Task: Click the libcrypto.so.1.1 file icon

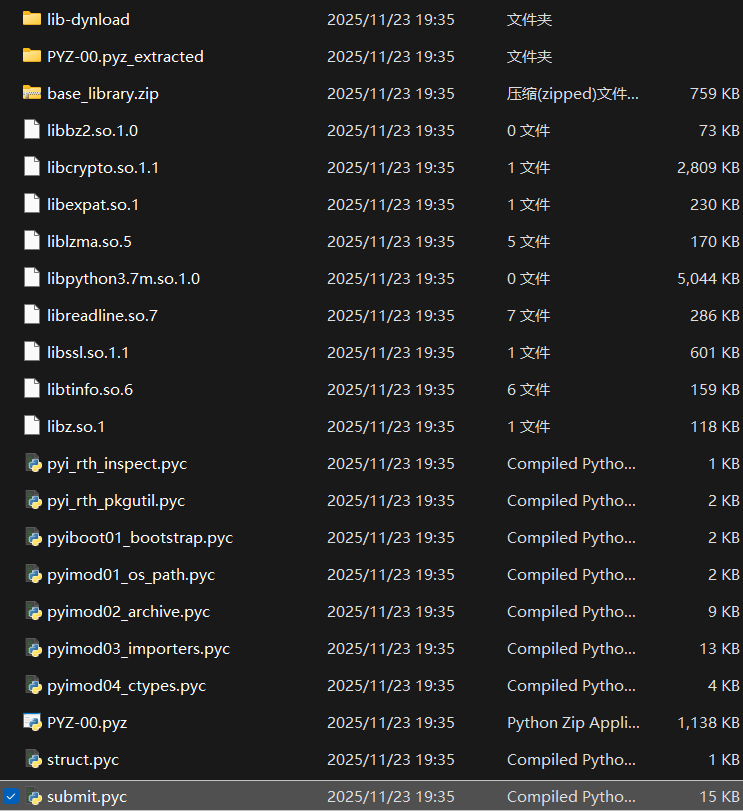Action: click(x=32, y=167)
